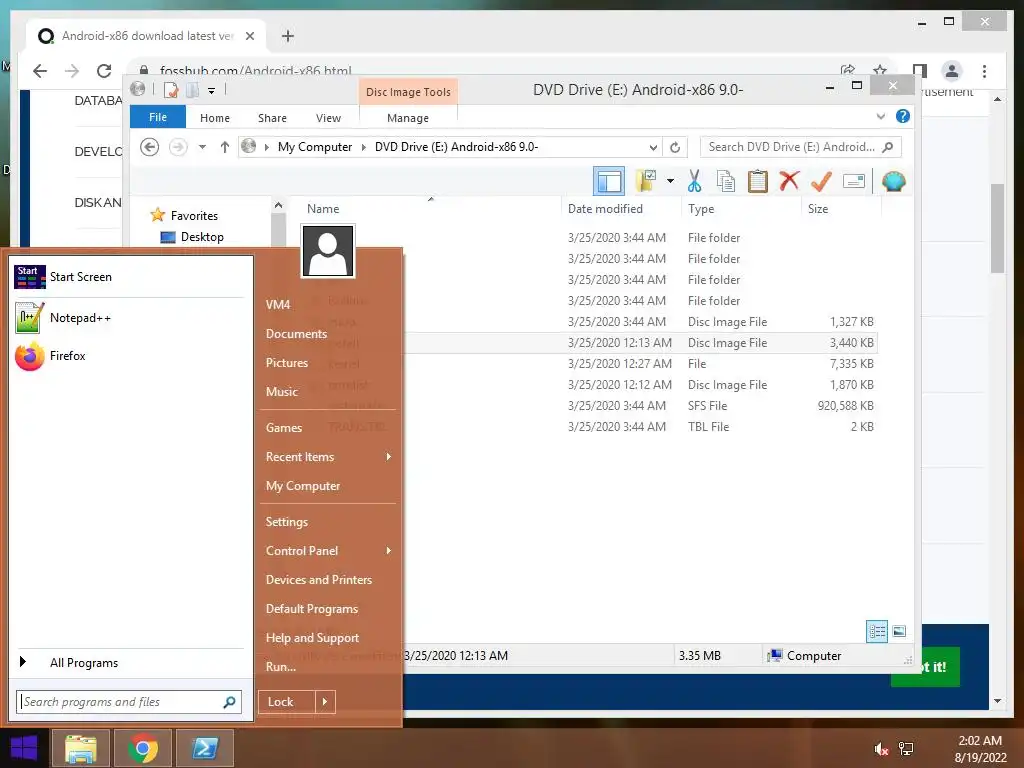
Task: Expand the ribbon with the chevron
Action: pyautogui.click(x=880, y=116)
